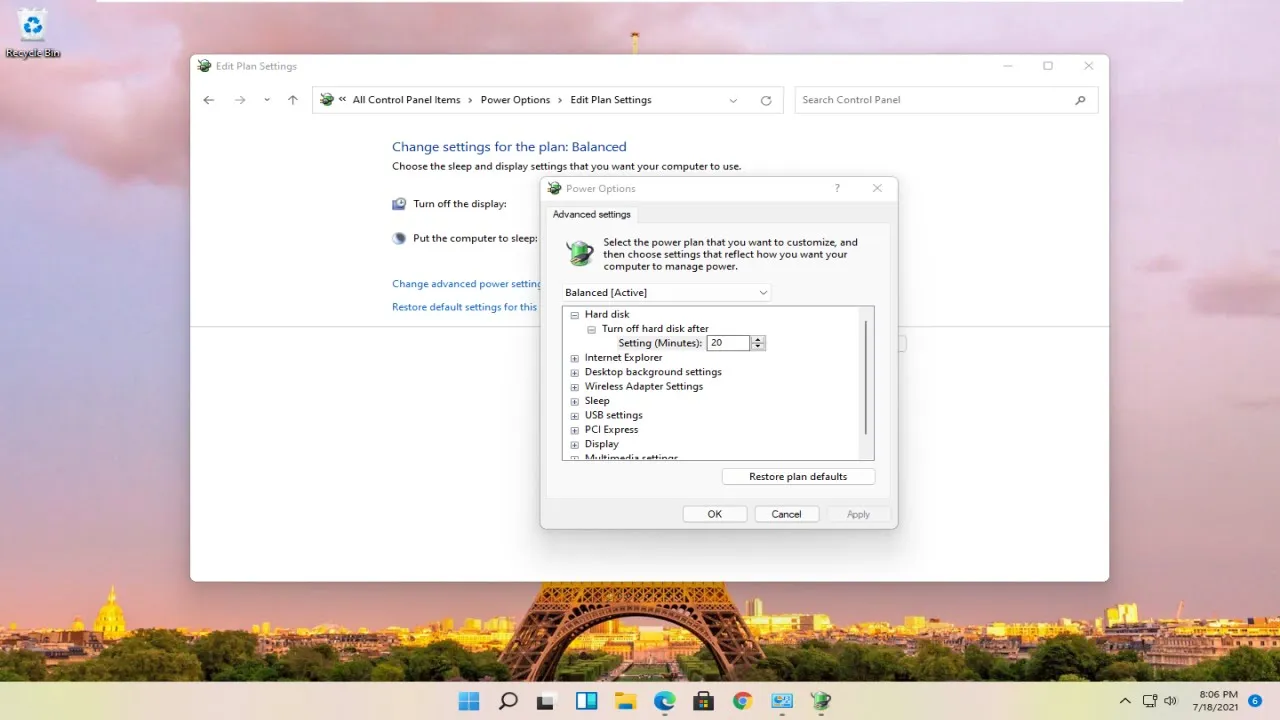1280x720 pixels.
Task: Select the Advanced settings tab
Action: [592, 214]
